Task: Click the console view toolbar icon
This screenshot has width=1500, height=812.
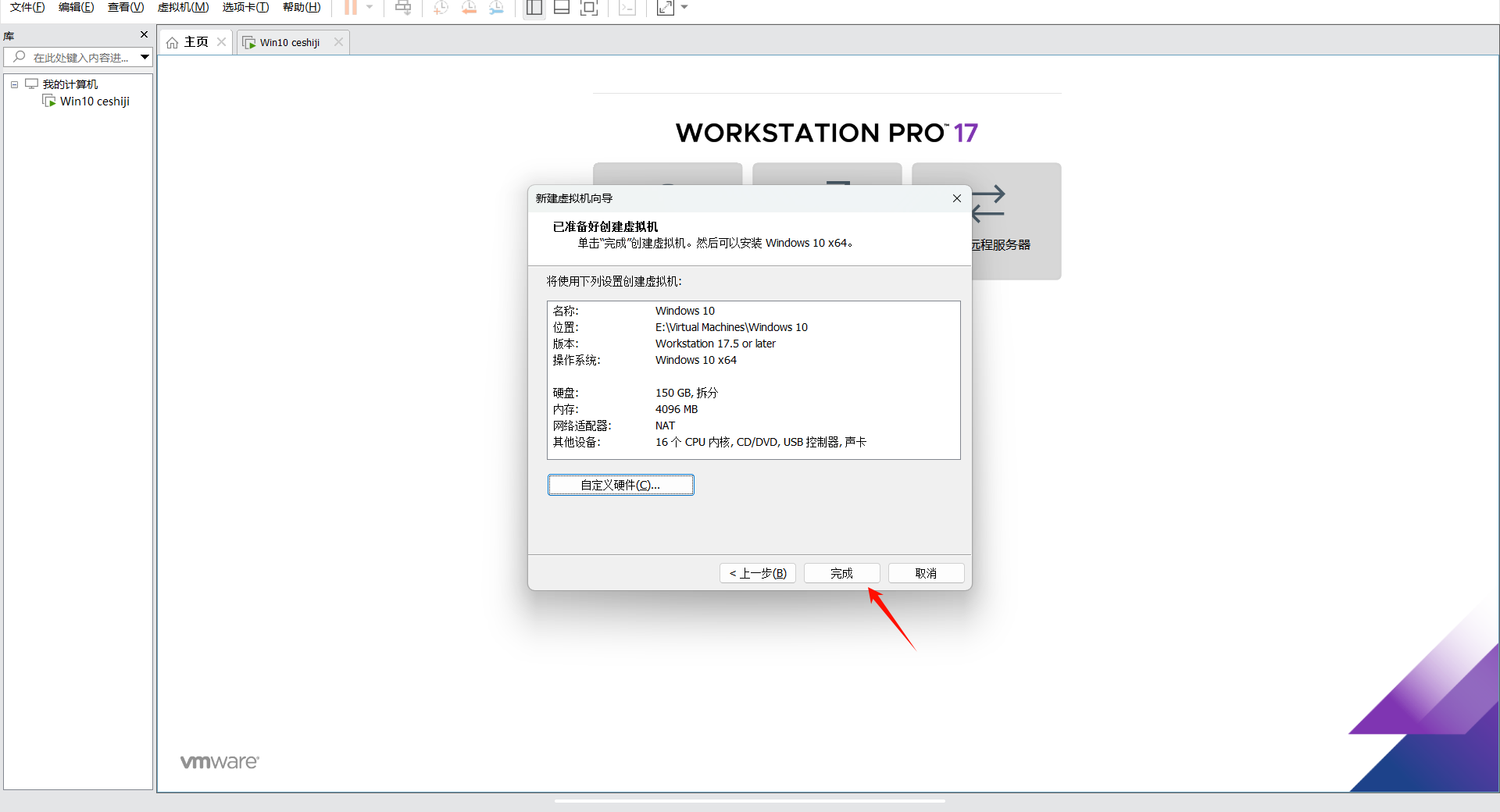Action: pos(627,8)
